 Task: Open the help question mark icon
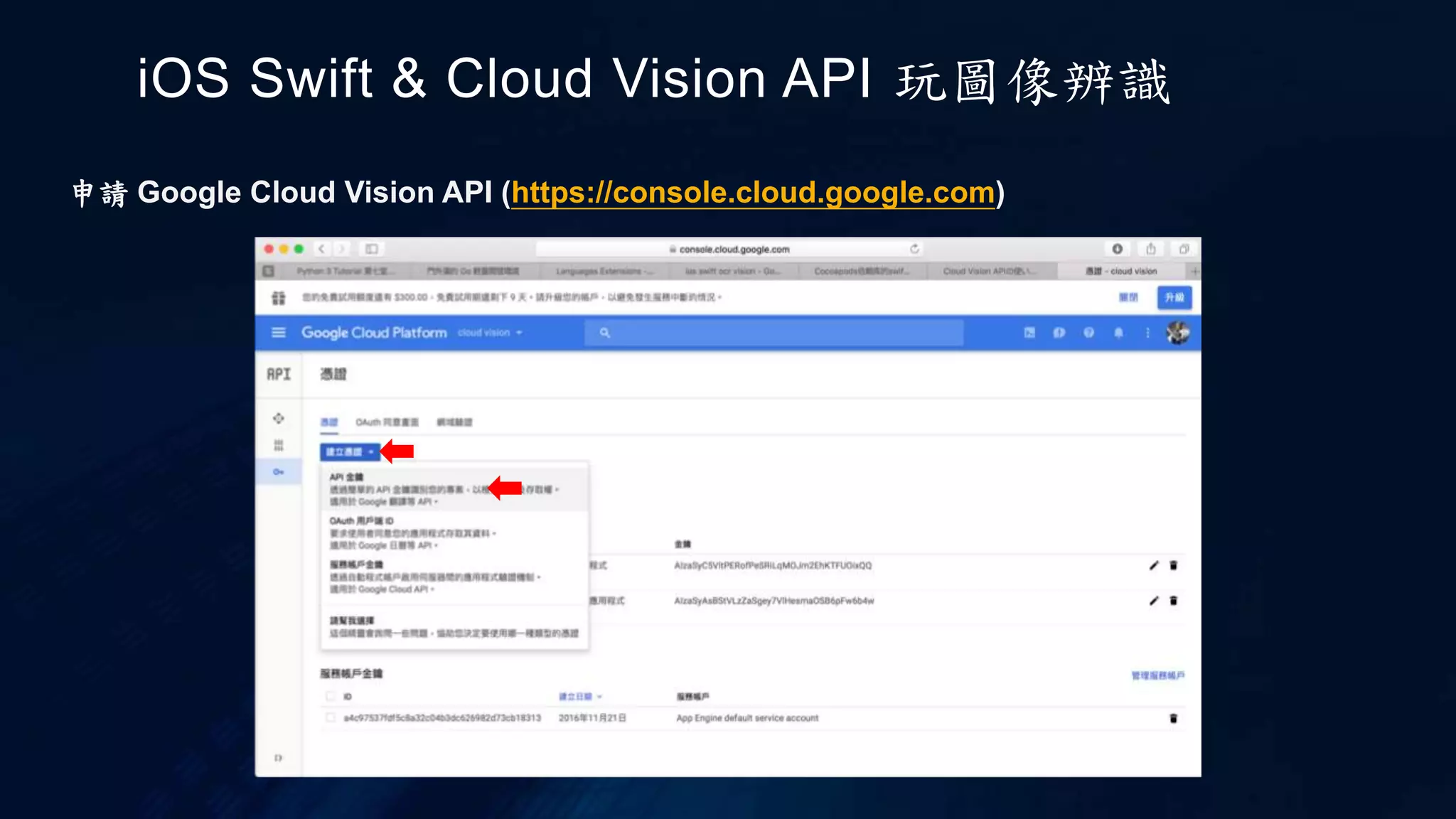tap(1088, 333)
